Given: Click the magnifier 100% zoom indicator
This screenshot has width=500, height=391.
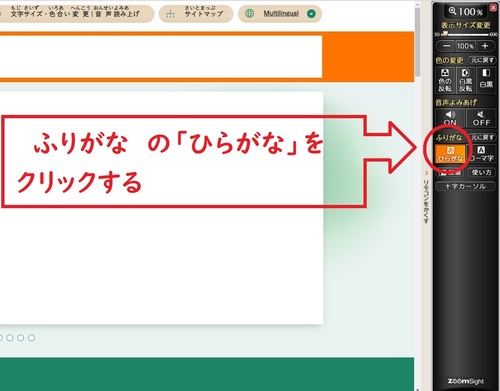Looking at the screenshot, I should pyautogui.click(x=466, y=12).
